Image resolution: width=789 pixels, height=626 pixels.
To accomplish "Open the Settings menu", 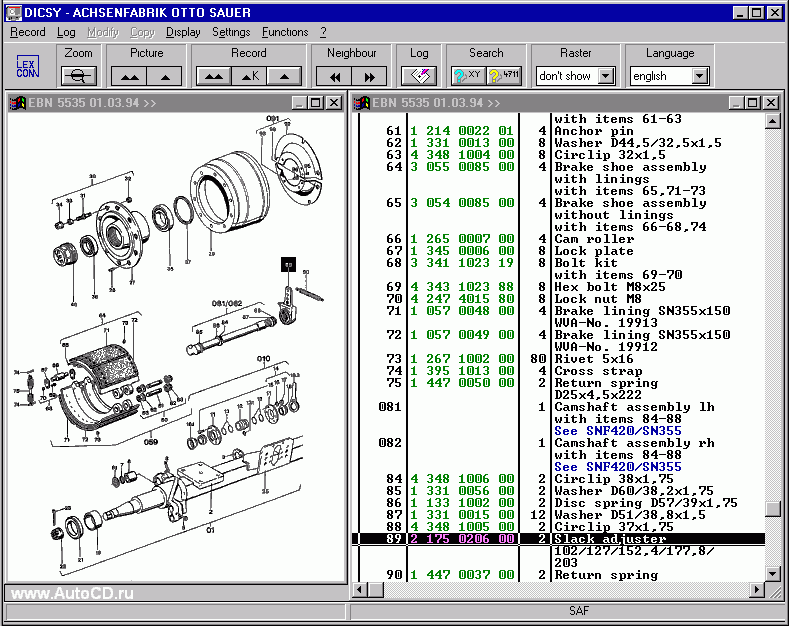I will (x=231, y=32).
